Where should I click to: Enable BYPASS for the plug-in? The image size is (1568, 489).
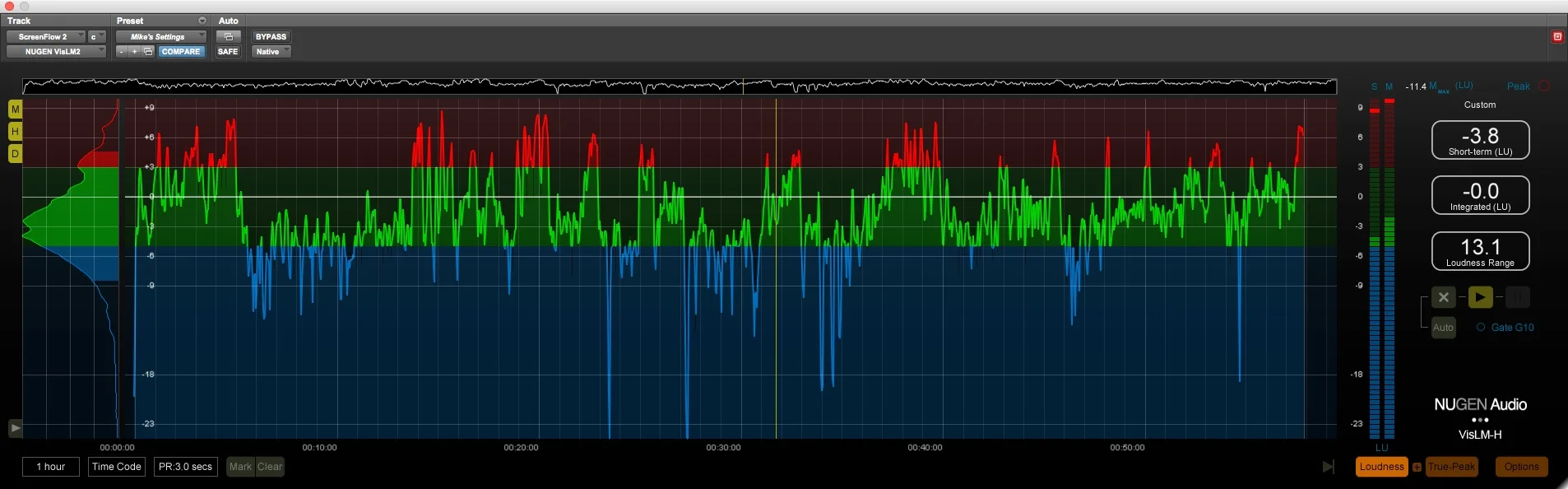(271, 36)
